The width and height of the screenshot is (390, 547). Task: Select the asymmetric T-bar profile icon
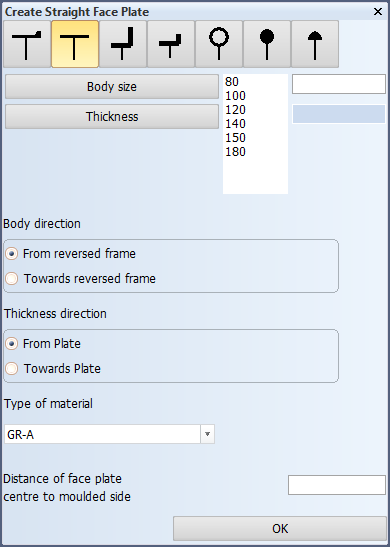pyautogui.click(x=27, y=44)
